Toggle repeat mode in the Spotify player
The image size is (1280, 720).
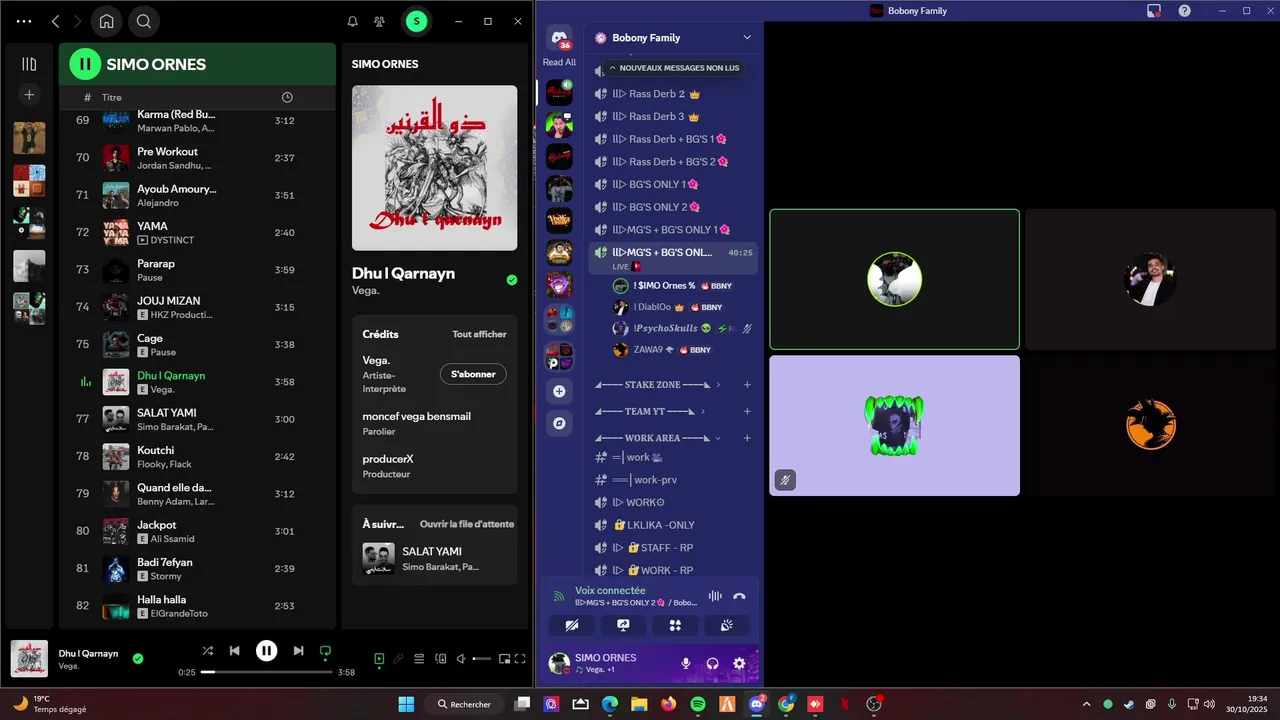pos(325,651)
